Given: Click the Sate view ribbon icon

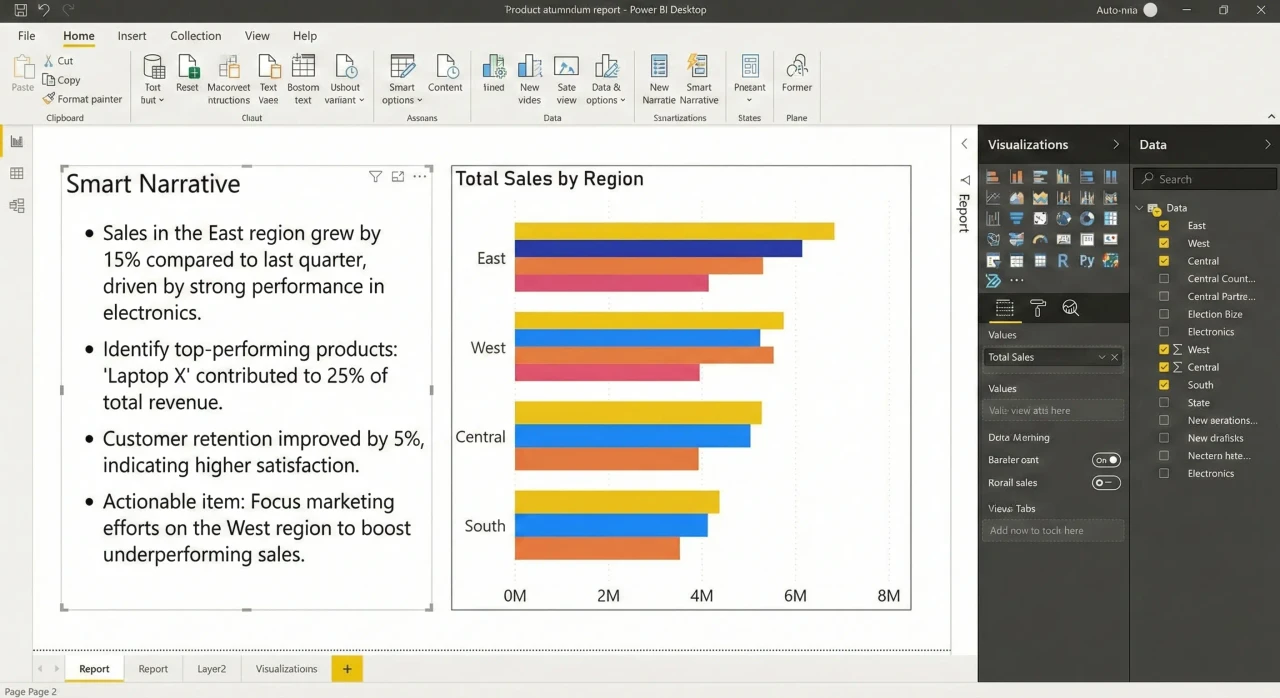Looking at the screenshot, I should coord(566,68).
